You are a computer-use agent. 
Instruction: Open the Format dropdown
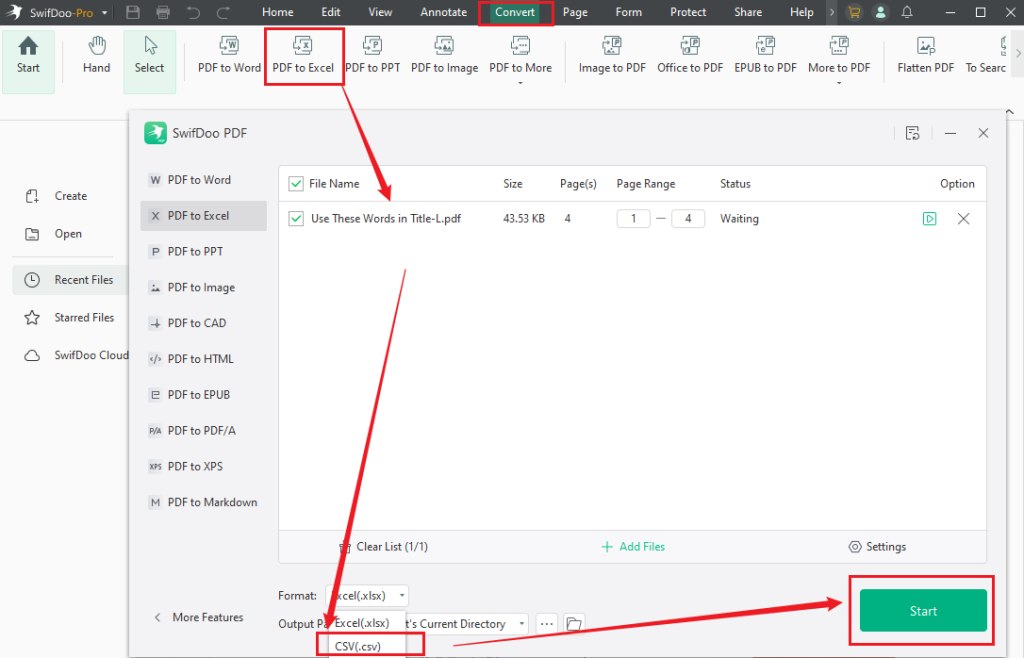click(x=368, y=596)
